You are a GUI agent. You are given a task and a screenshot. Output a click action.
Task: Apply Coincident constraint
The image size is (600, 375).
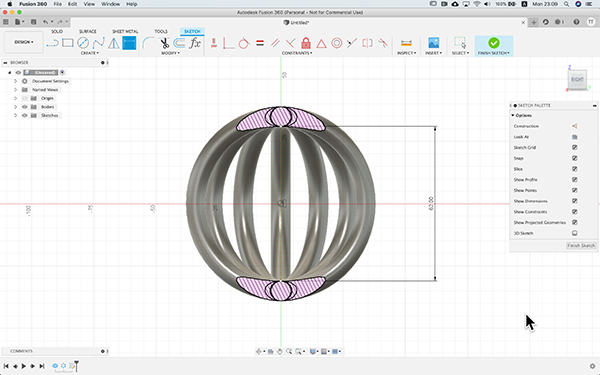[228, 43]
